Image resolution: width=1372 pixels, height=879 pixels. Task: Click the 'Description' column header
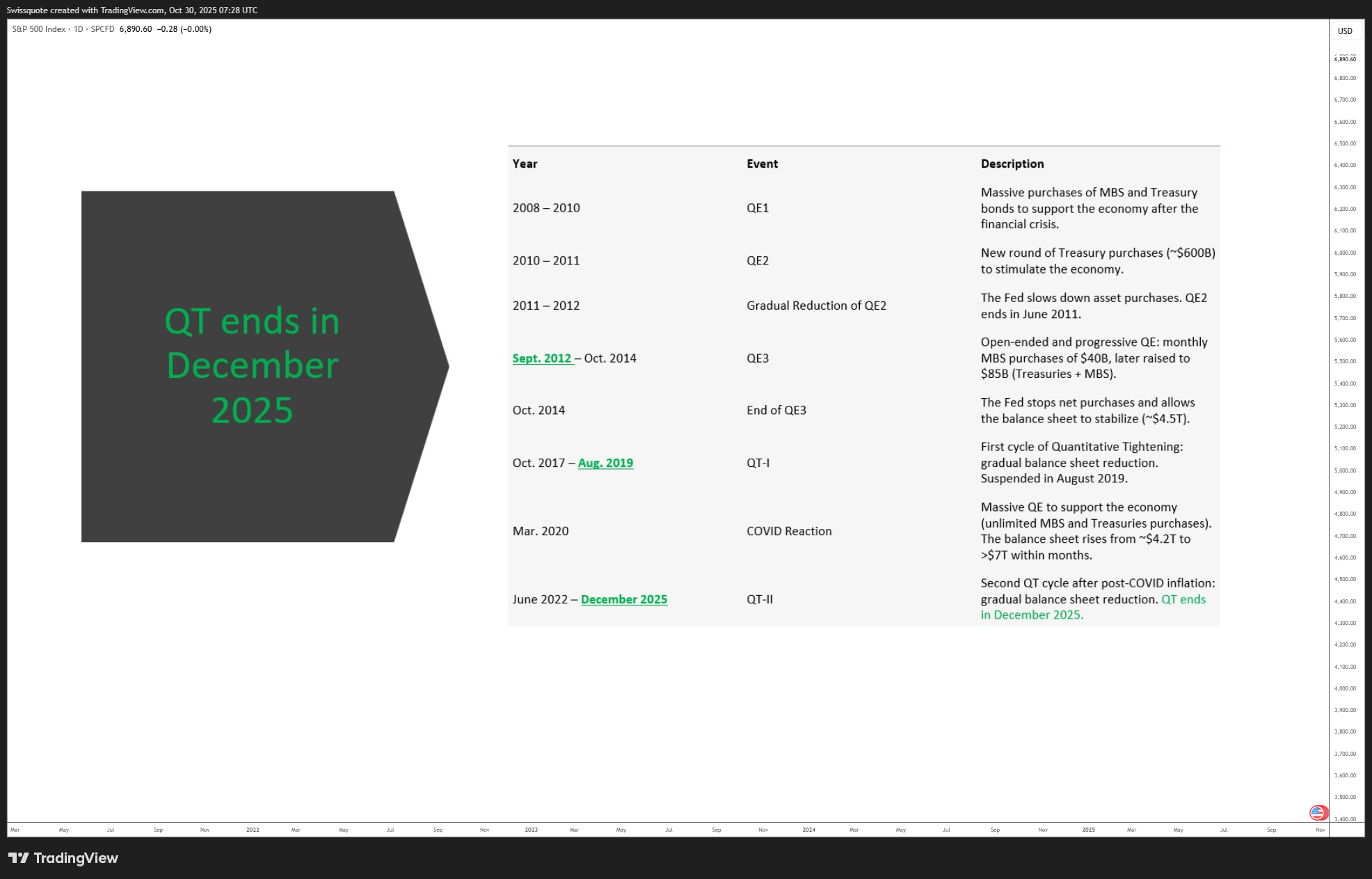point(1012,164)
